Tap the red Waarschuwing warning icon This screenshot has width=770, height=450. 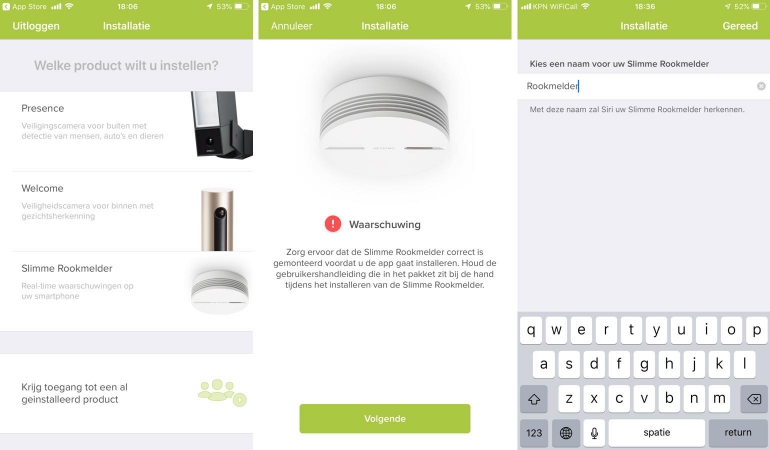[332, 224]
